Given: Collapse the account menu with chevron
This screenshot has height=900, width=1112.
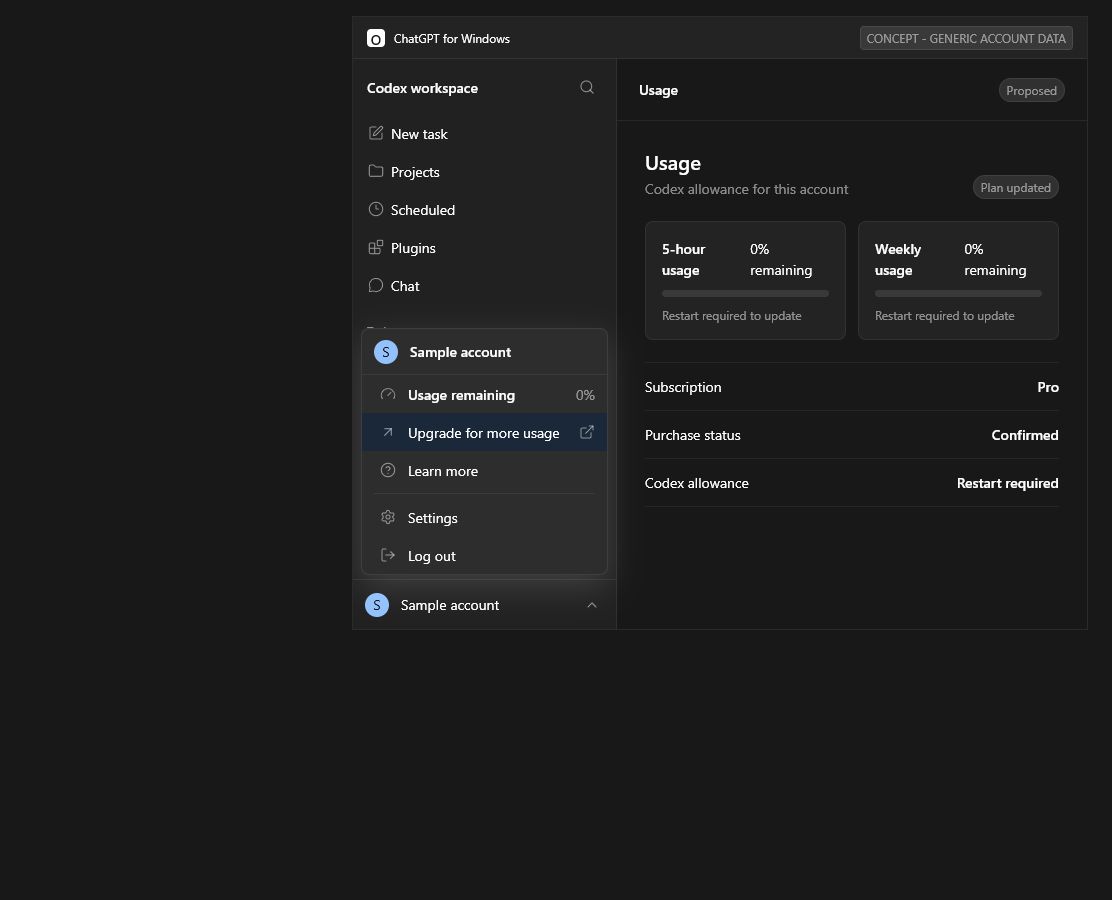Looking at the screenshot, I should point(592,605).
